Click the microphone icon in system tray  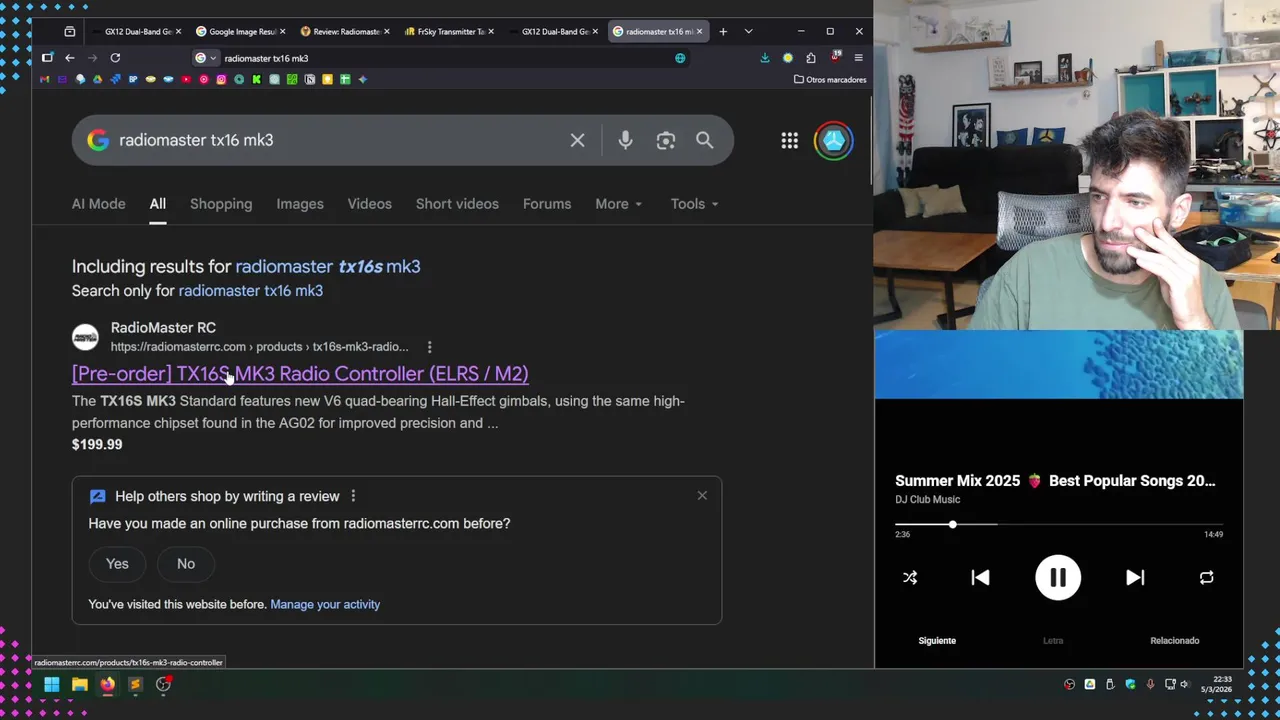[x=1150, y=684]
